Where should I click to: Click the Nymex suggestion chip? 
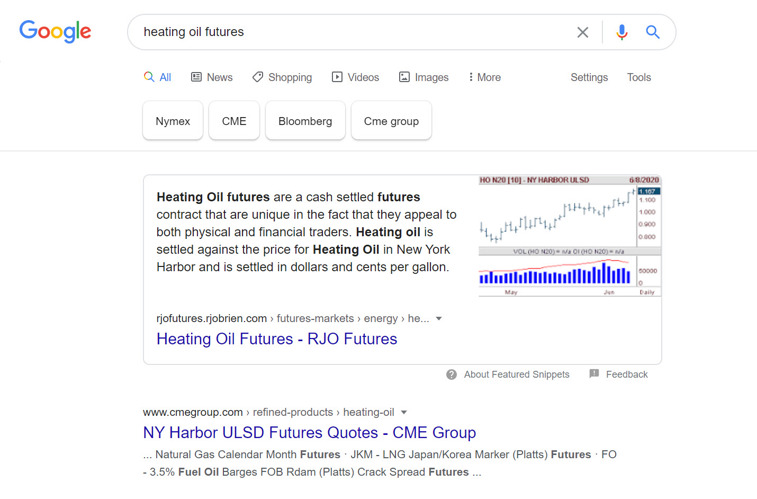173,121
